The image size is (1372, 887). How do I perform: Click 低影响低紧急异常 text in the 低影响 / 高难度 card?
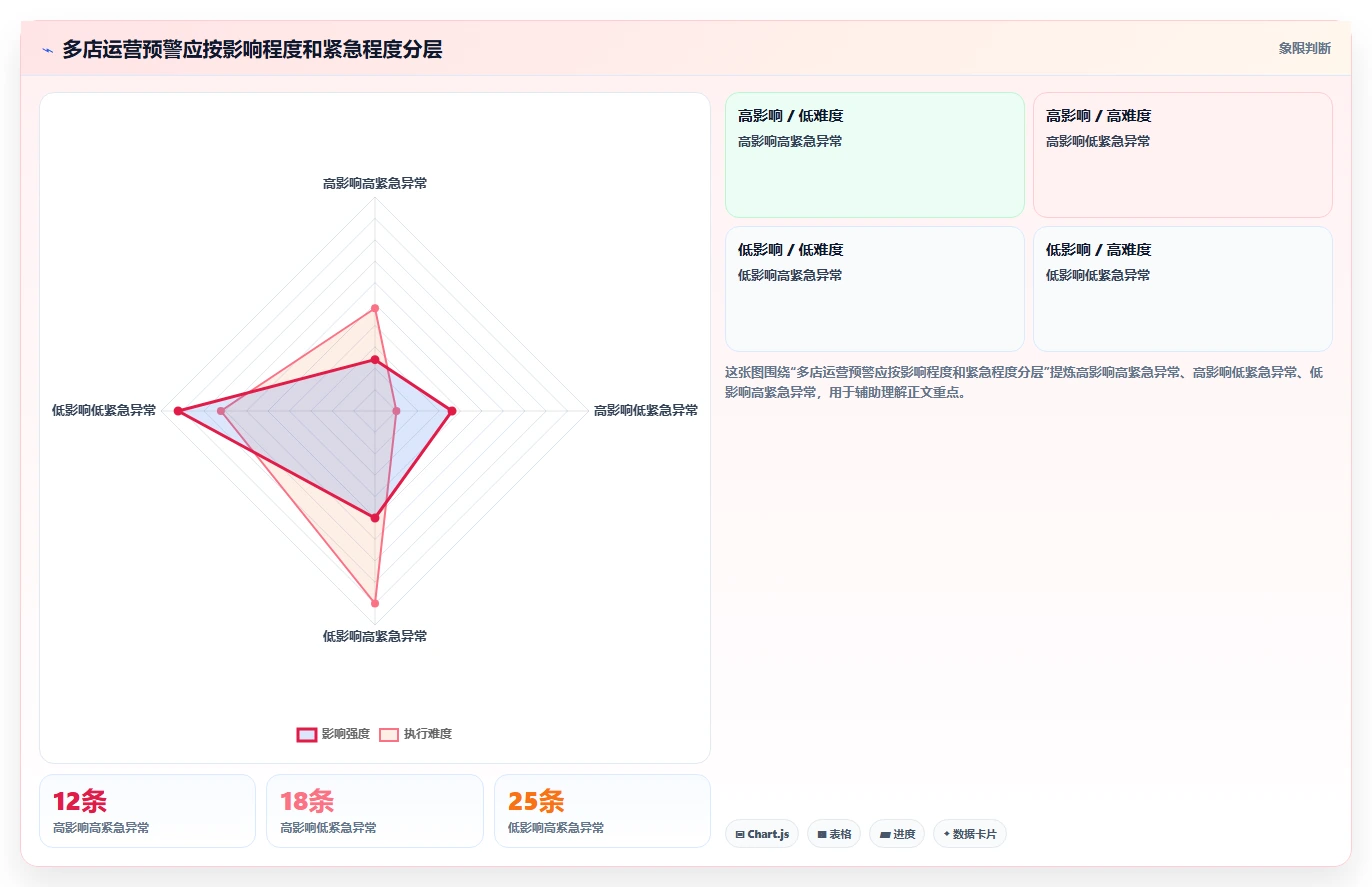[x=1098, y=276]
